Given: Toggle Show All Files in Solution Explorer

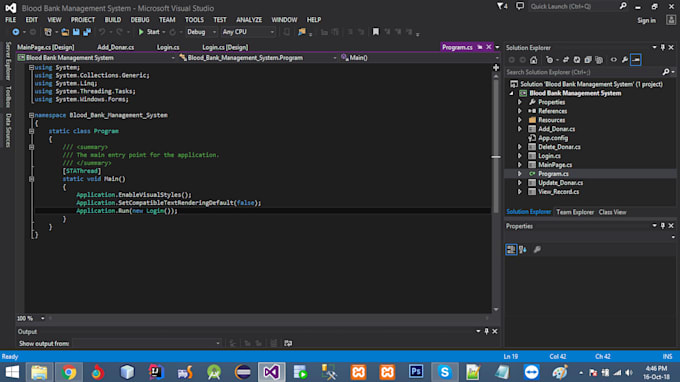Looking at the screenshot, I should pyautogui.click(x=599, y=60).
